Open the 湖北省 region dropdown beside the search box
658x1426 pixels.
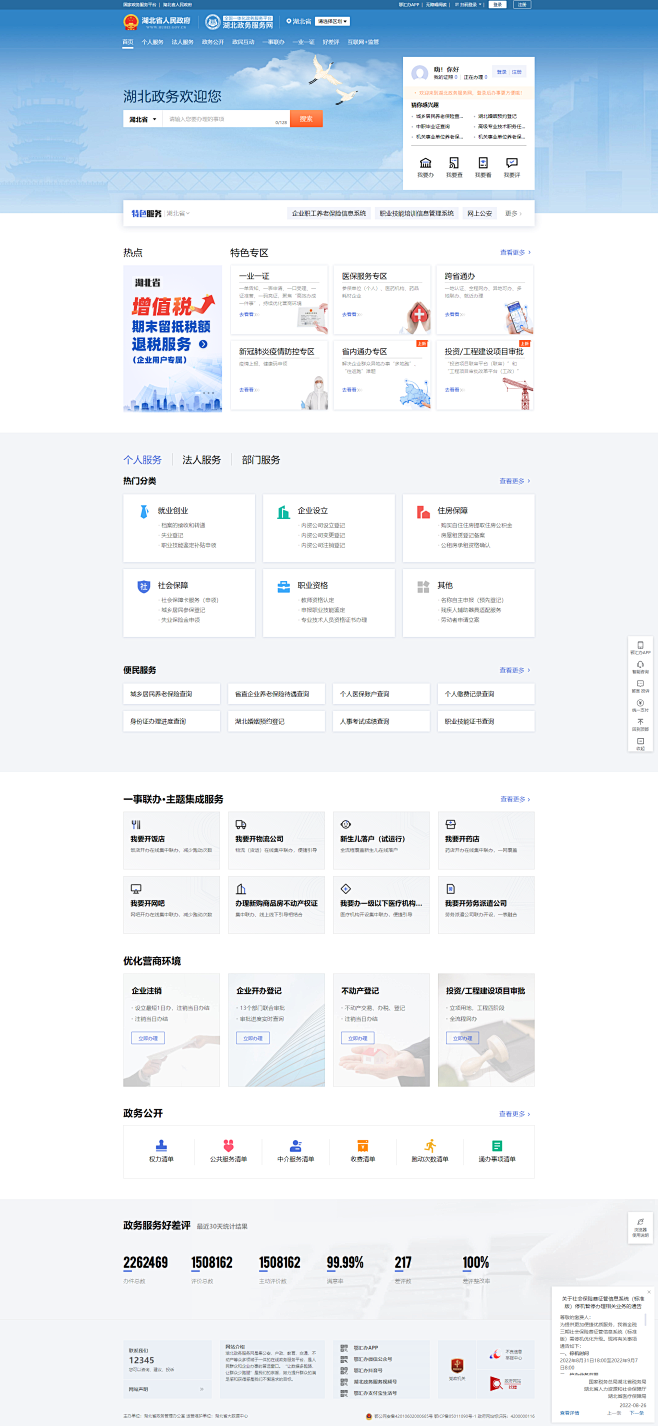point(141,119)
